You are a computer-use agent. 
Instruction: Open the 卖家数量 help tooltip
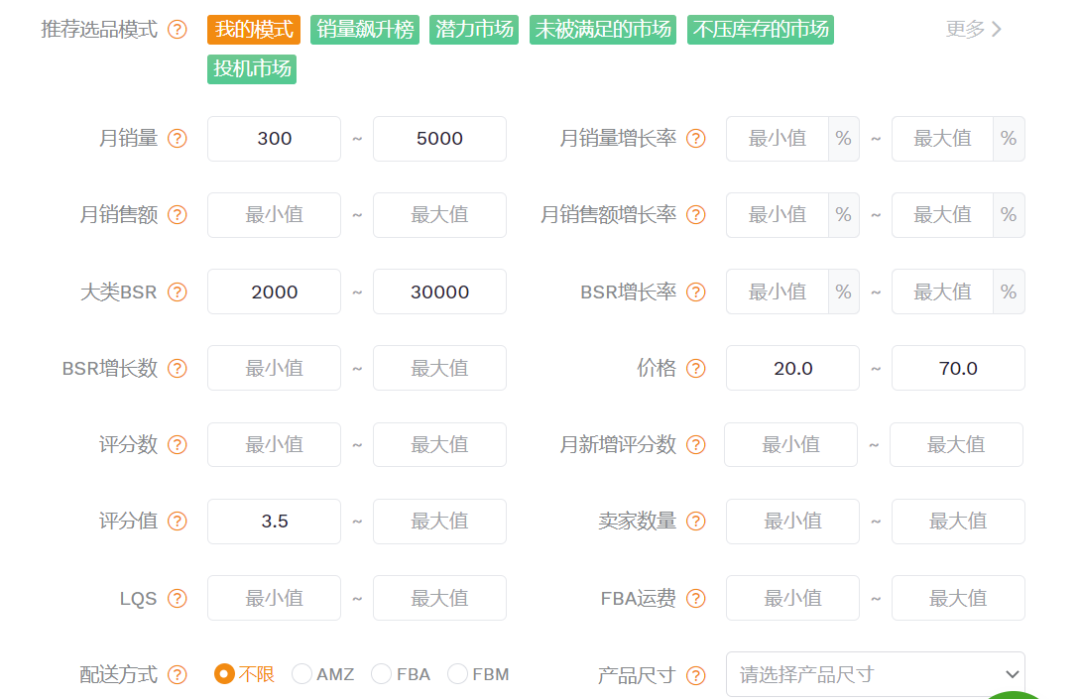695,521
